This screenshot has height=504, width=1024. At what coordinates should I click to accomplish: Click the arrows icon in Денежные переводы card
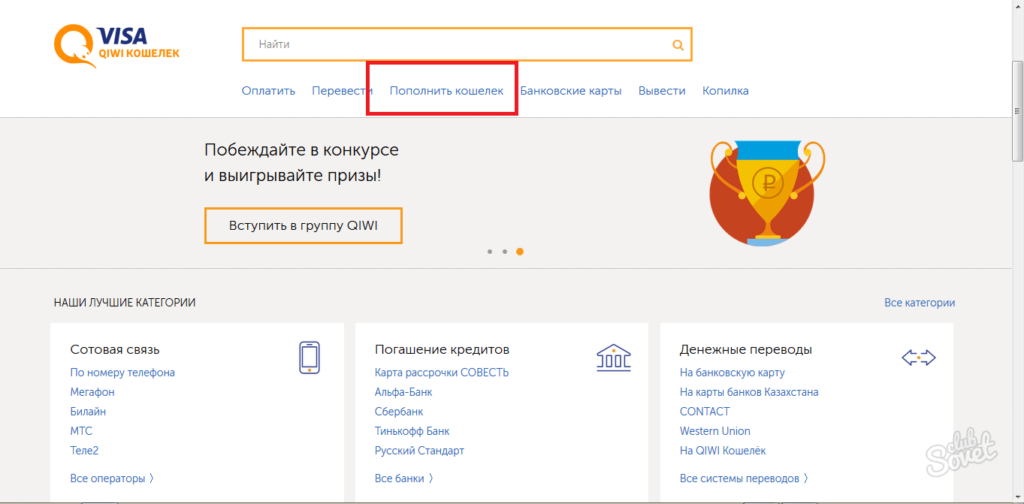click(919, 357)
